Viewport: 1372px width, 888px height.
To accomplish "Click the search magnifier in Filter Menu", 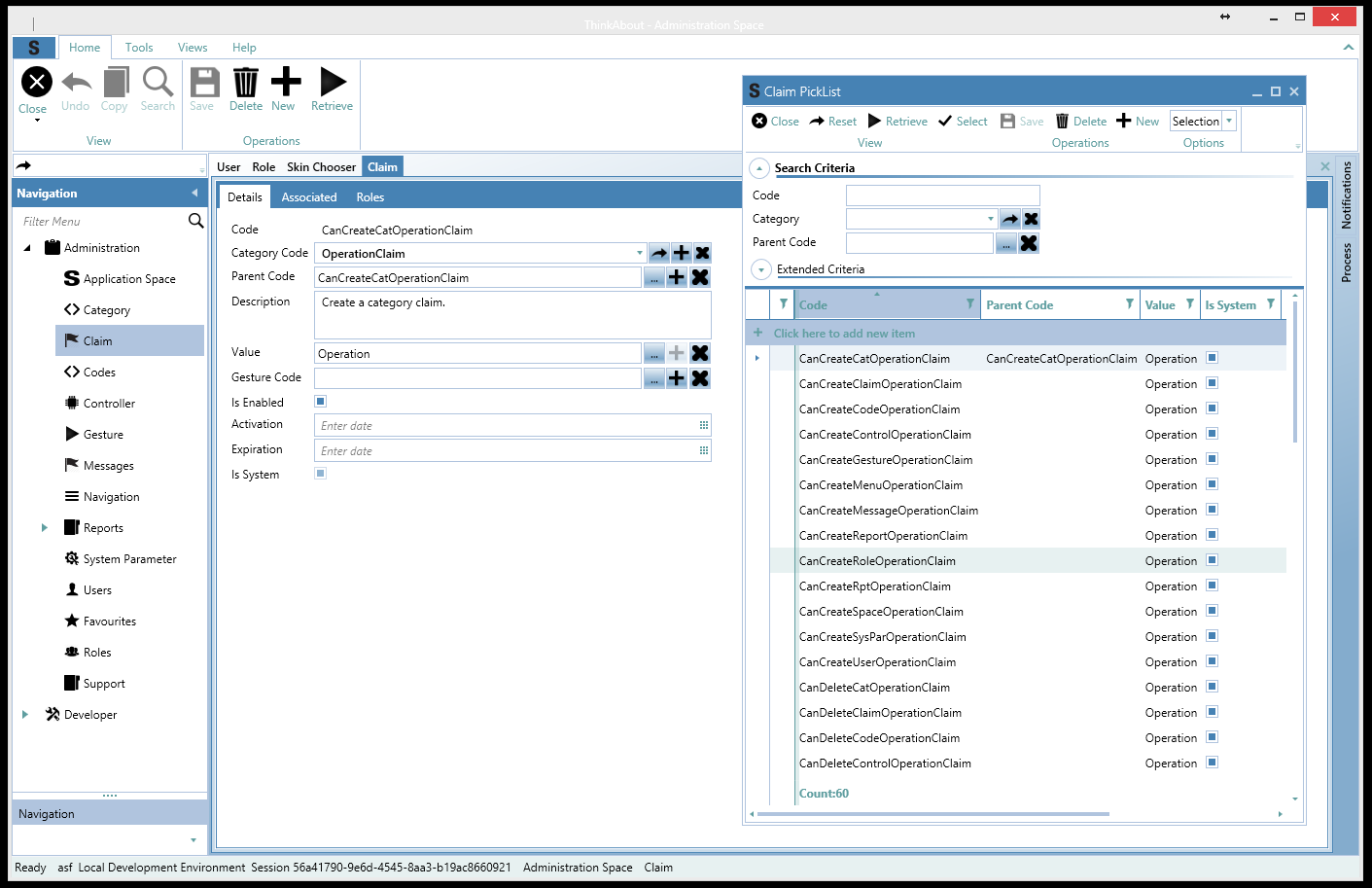I will point(195,221).
